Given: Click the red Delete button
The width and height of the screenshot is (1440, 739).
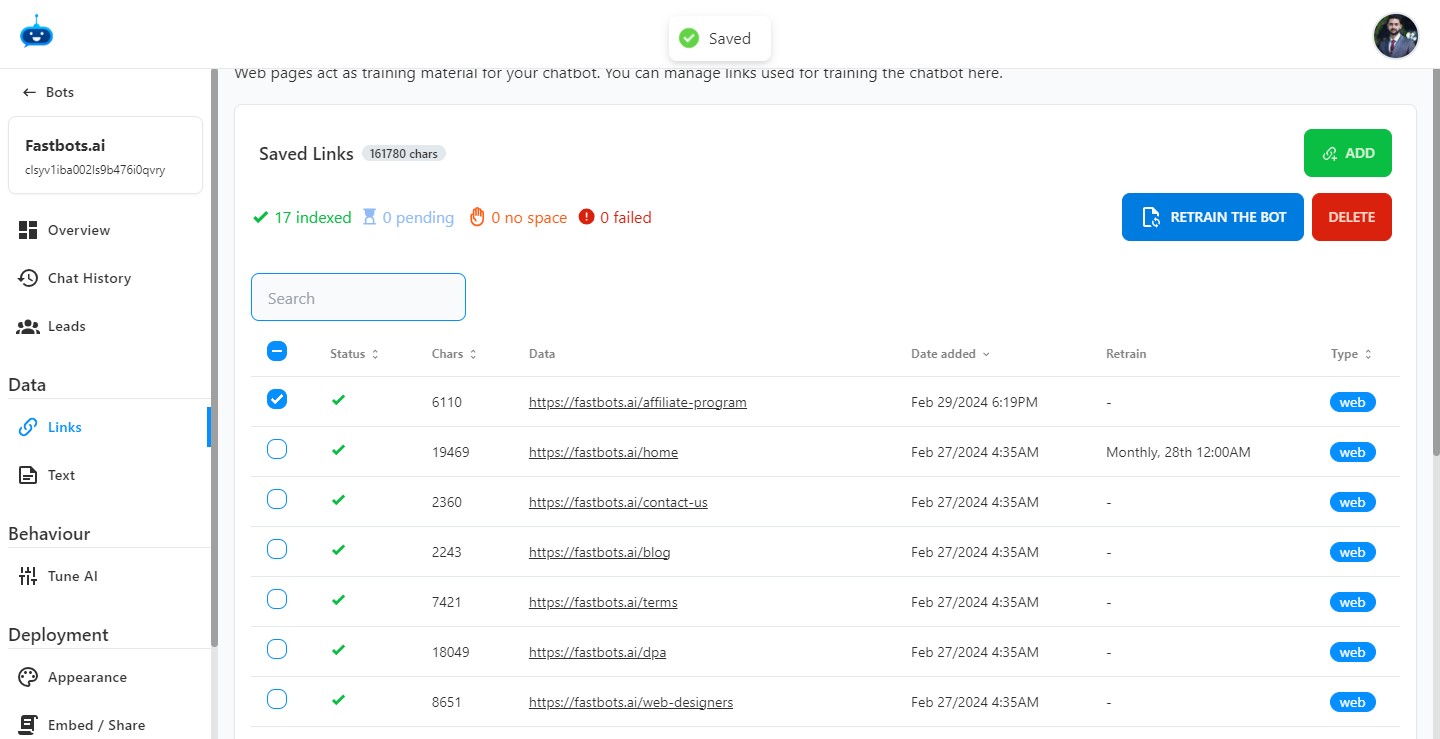Looking at the screenshot, I should pyautogui.click(x=1351, y=217).
